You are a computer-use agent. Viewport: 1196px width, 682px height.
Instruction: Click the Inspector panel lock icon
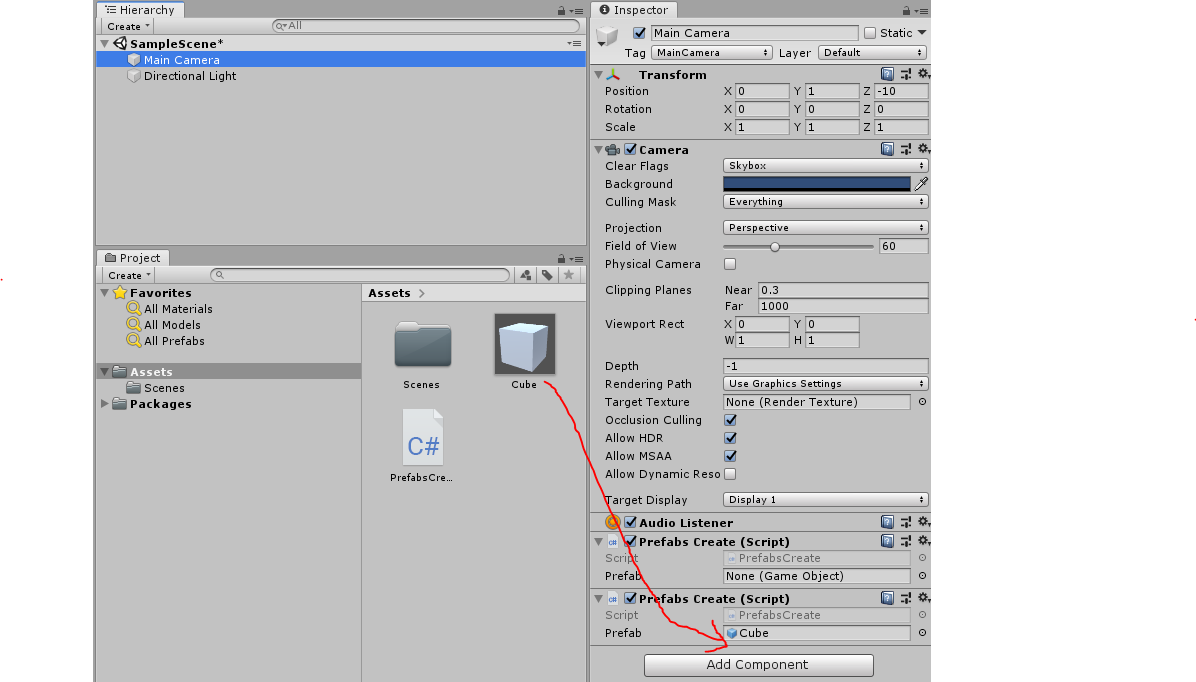click(x=908, y=10)
